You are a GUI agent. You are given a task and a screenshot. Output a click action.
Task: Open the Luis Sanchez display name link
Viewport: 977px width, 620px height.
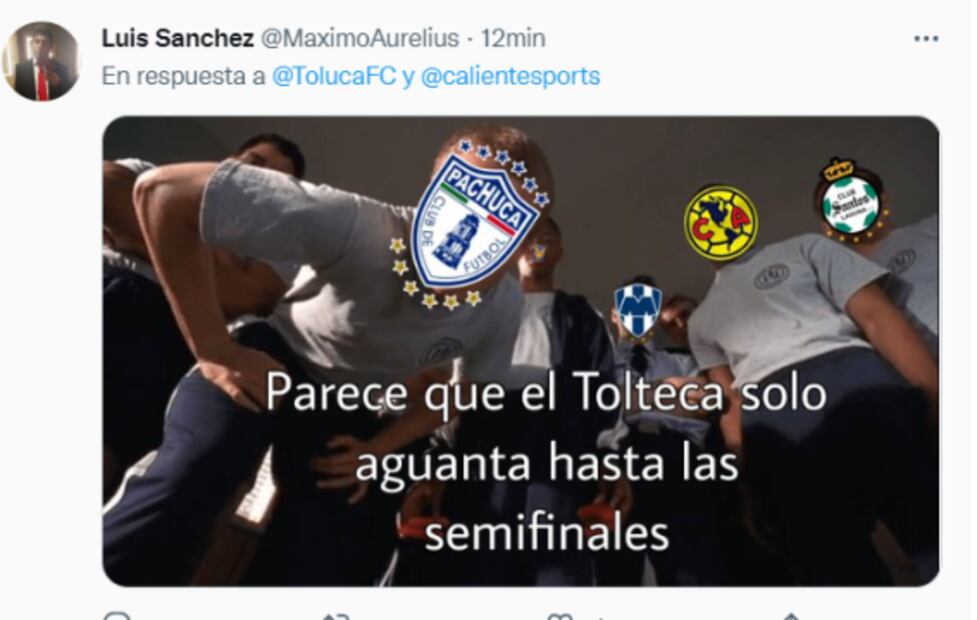(178, 38)
